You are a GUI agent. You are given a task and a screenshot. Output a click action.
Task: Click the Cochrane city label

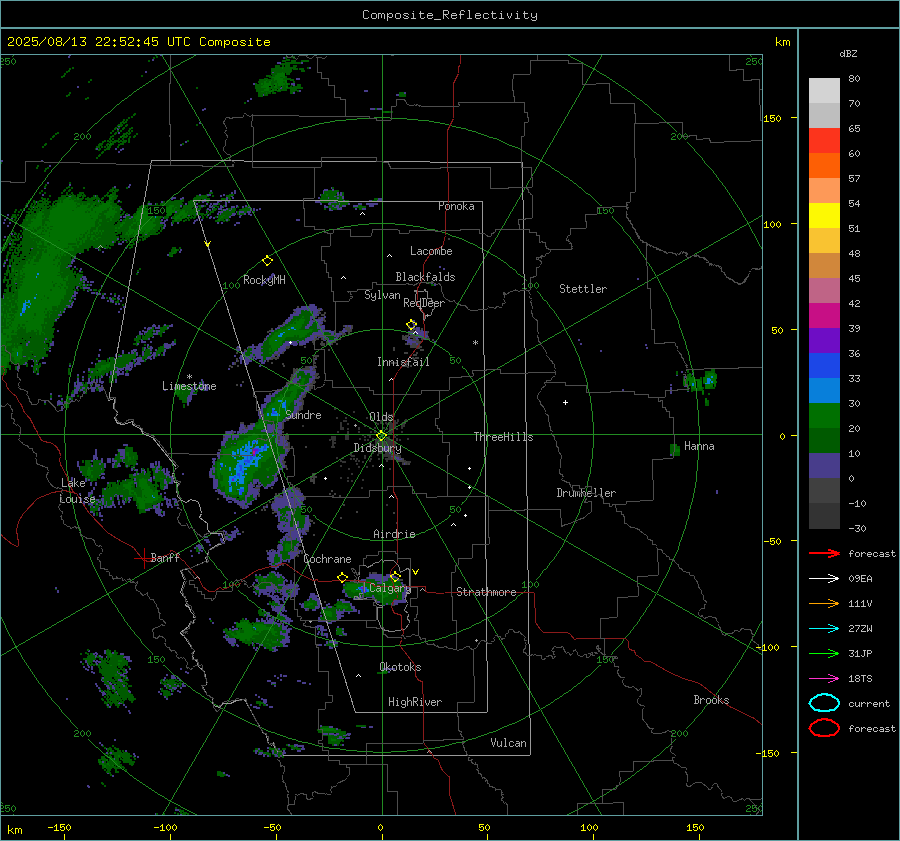[327, 559]
